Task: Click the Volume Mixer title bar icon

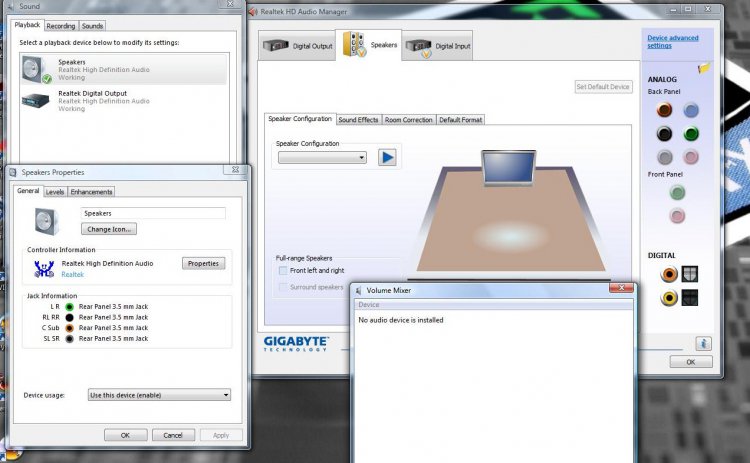Action: pos(359,290)
